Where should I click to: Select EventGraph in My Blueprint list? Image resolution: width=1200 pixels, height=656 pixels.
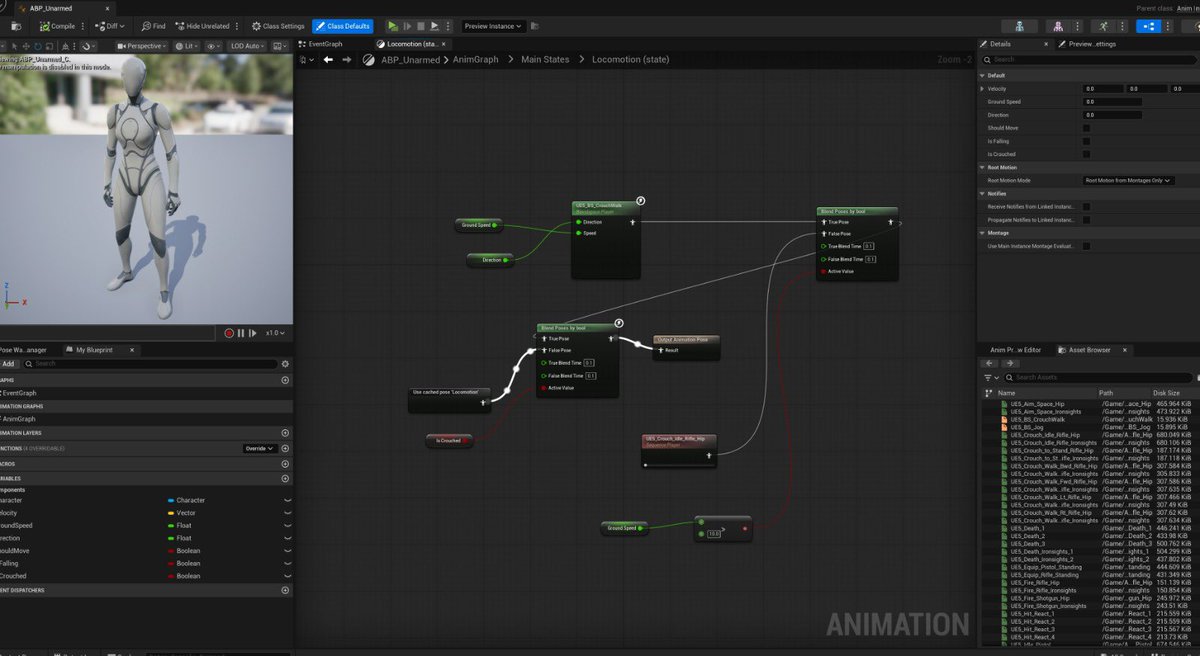coord(20,393)
